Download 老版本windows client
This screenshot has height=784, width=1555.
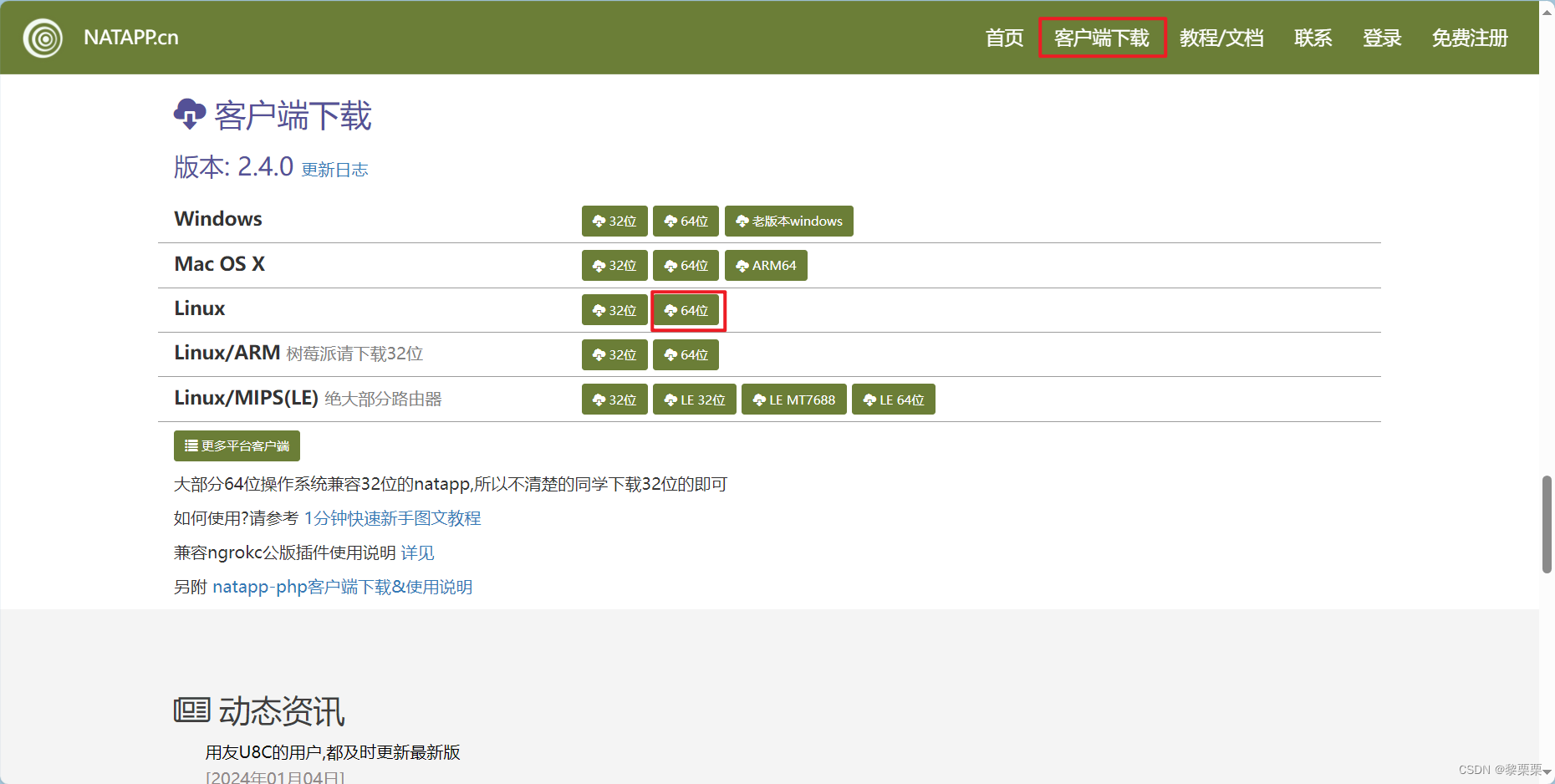coord(788,221)
